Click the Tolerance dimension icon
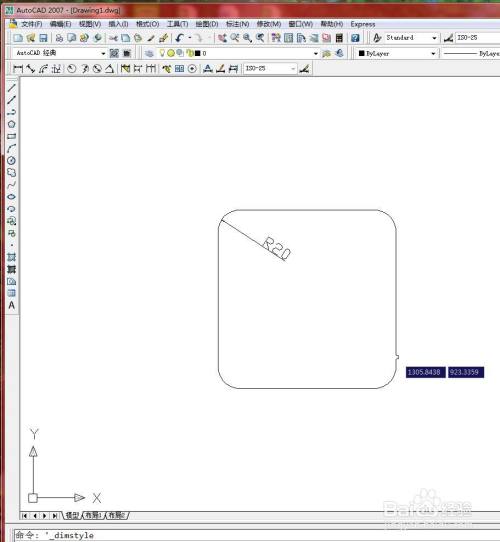This screenshot has height=542, width=500. pyautogui.click(x=179, y=69)
